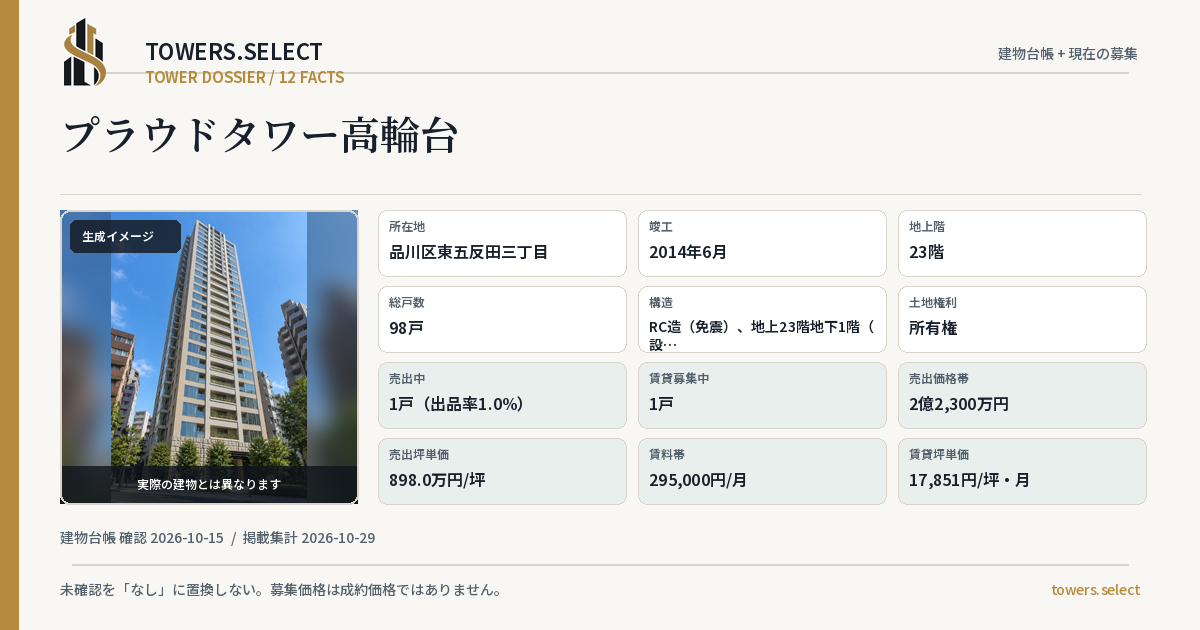Select the 売出中 card with 出品率1.0%
Image resolution: width=1200 pixels, height=630 pixels.
point(502,395)
